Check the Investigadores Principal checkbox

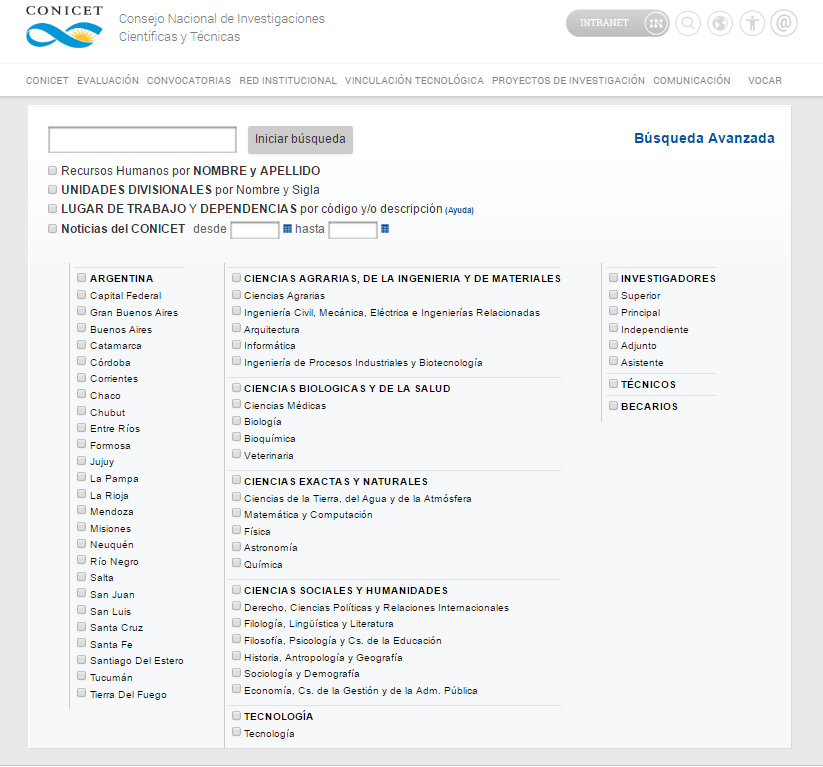[613, 312]
